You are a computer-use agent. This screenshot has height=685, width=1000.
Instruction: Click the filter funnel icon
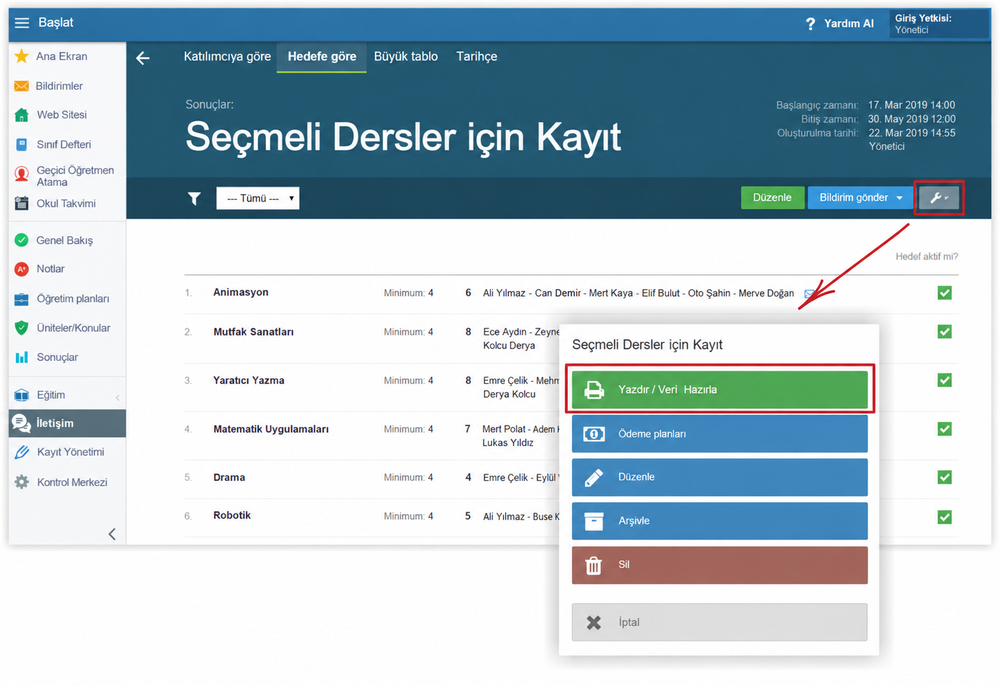click(195, 198)
